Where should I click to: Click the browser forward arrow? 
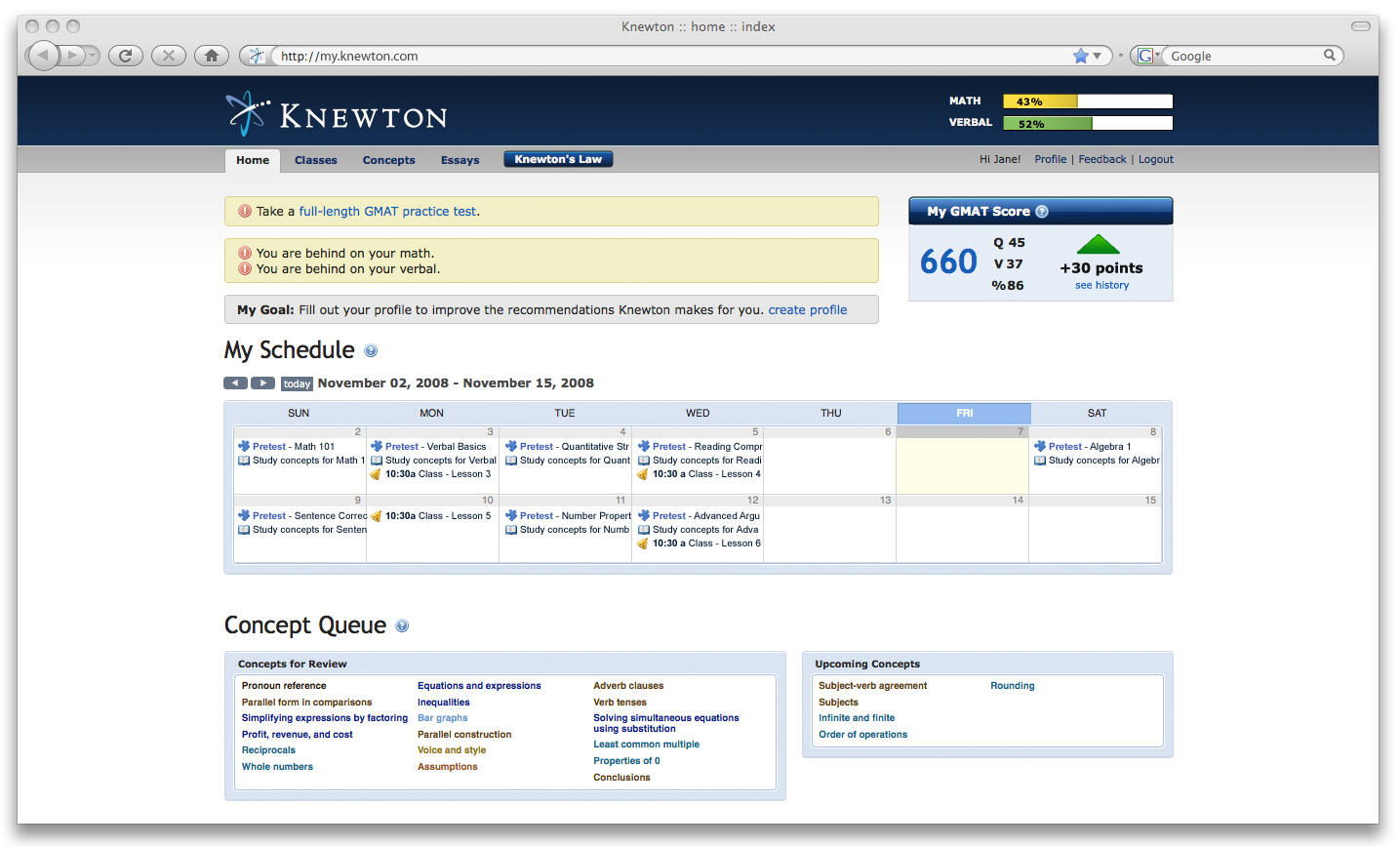[72, 56]
